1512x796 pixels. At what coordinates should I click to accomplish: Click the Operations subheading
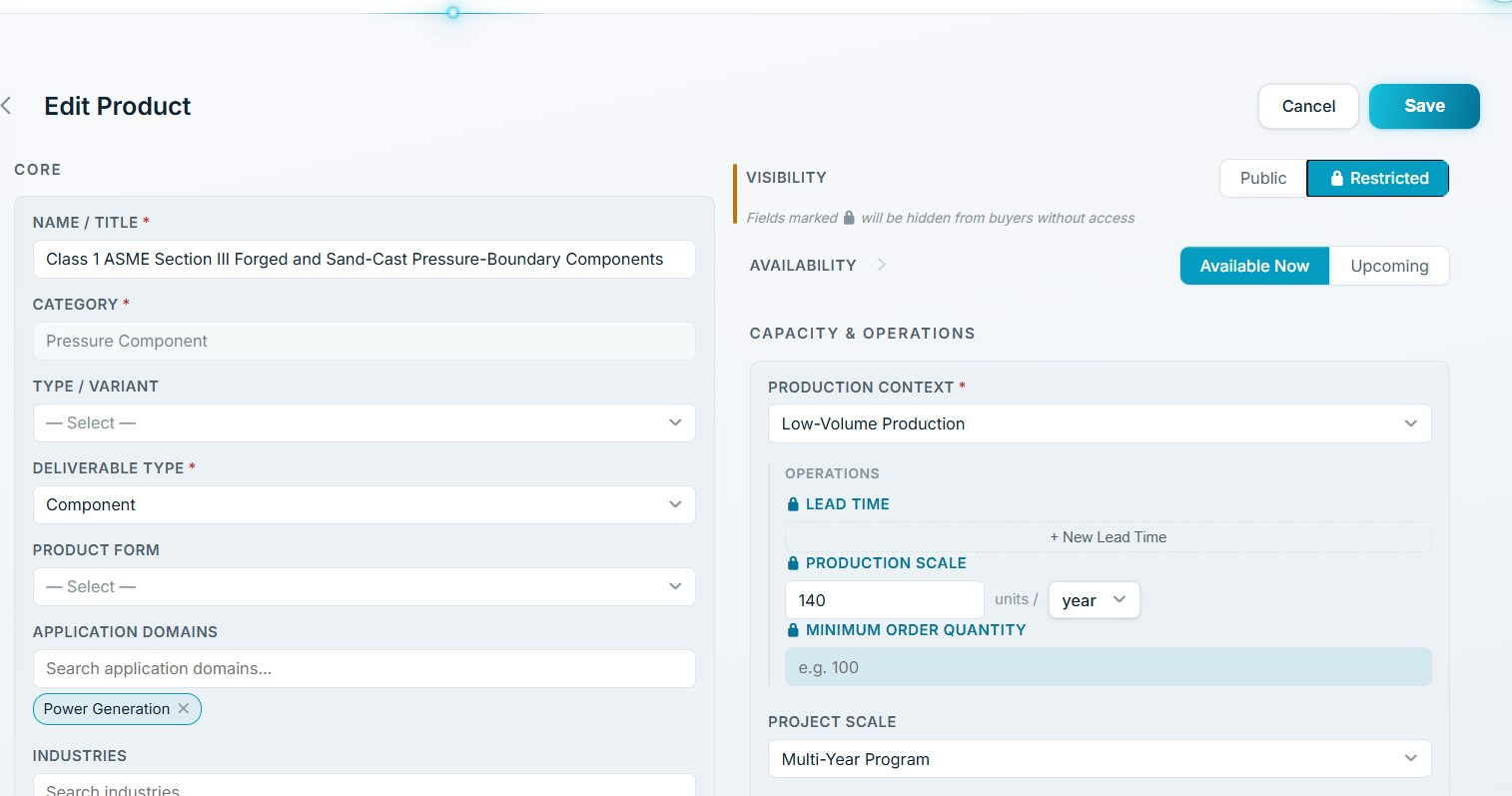pyautogui.click(x=832, y=473)
